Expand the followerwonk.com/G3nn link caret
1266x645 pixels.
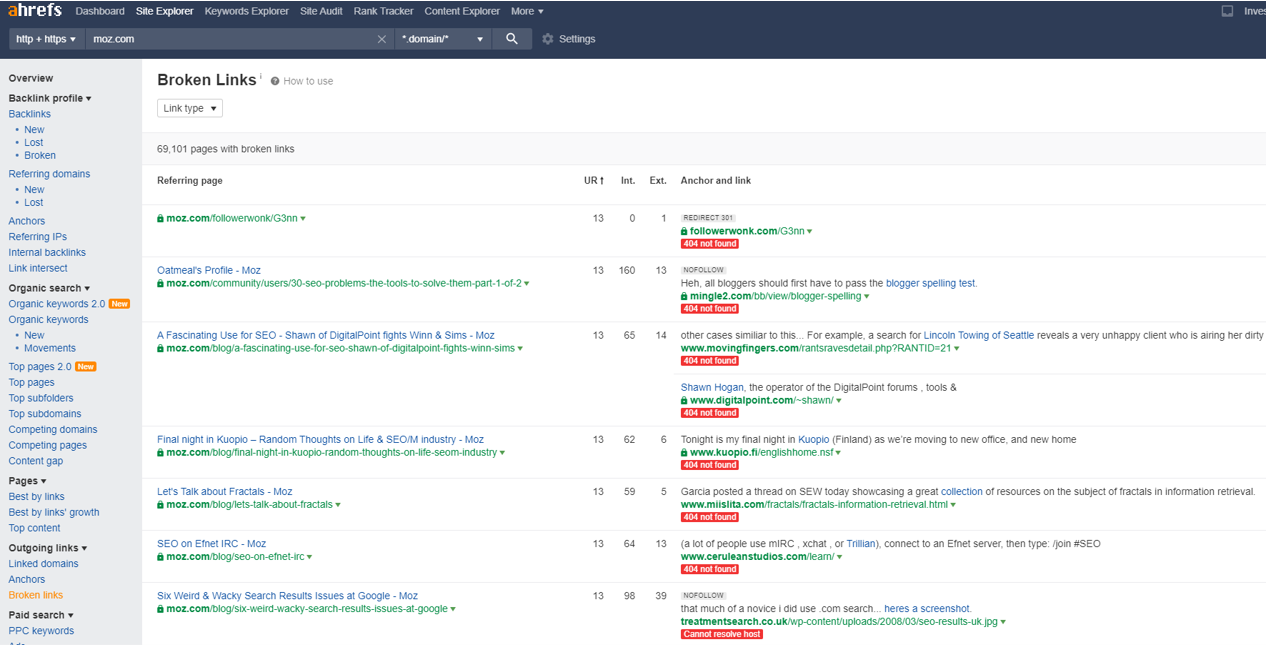pyautogui.click(x=809, y=232)
